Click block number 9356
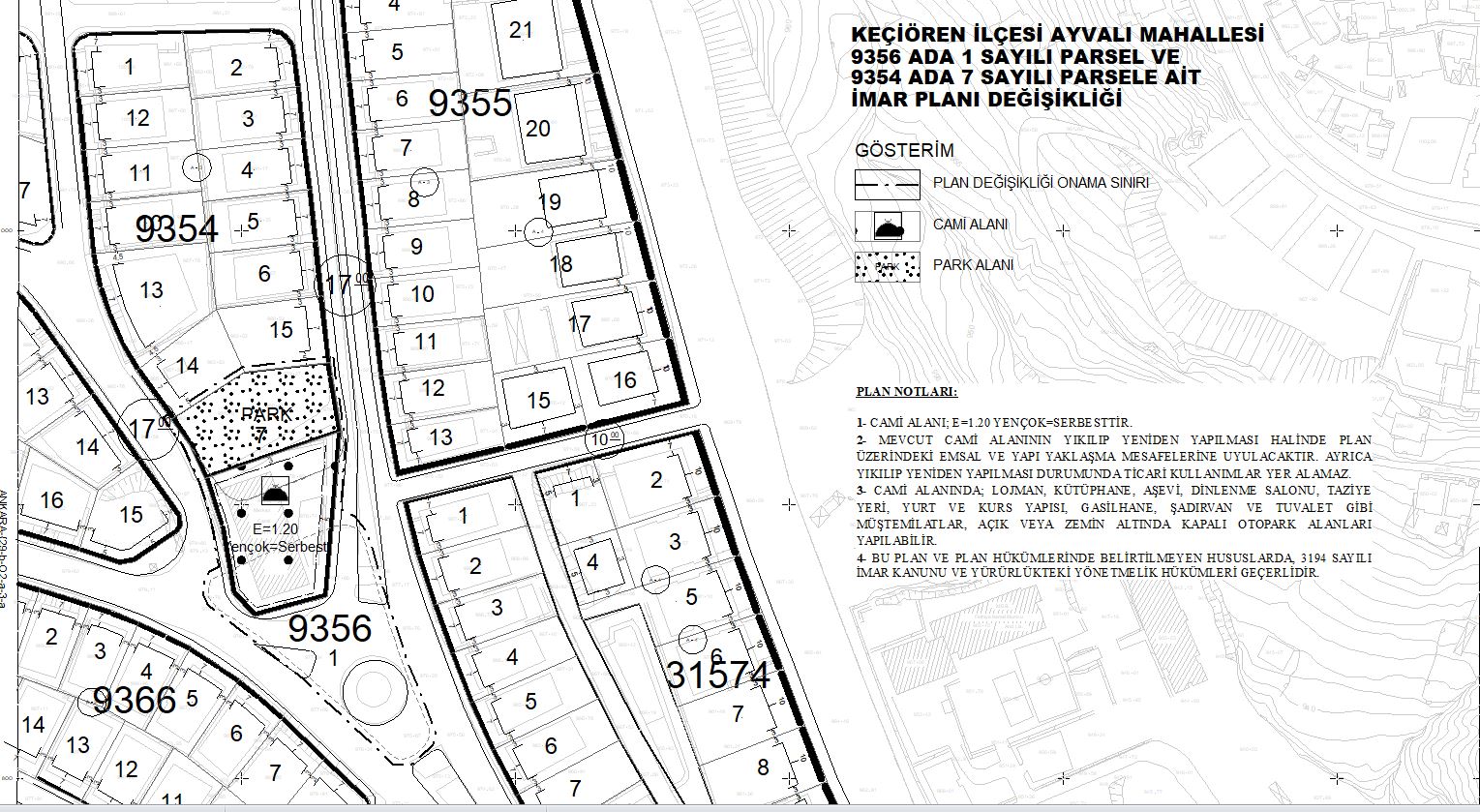The width and height of the screenshot is (1480, 812). [x=330, y=628]
